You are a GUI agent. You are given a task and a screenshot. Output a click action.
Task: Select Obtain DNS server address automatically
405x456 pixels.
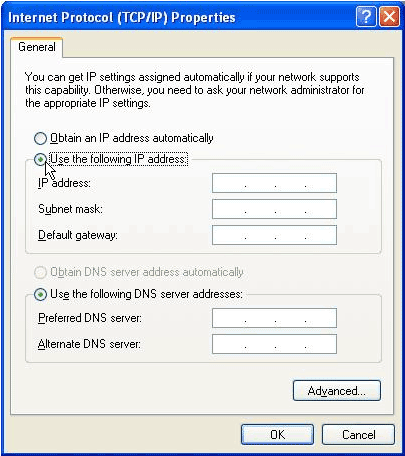40,272
